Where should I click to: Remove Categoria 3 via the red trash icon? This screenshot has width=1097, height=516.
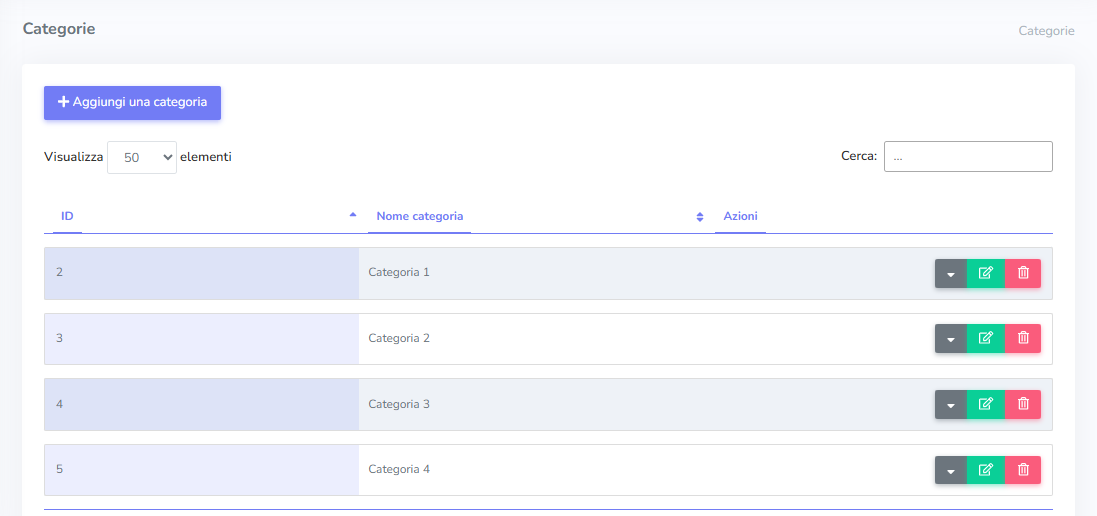(1023, 404)
